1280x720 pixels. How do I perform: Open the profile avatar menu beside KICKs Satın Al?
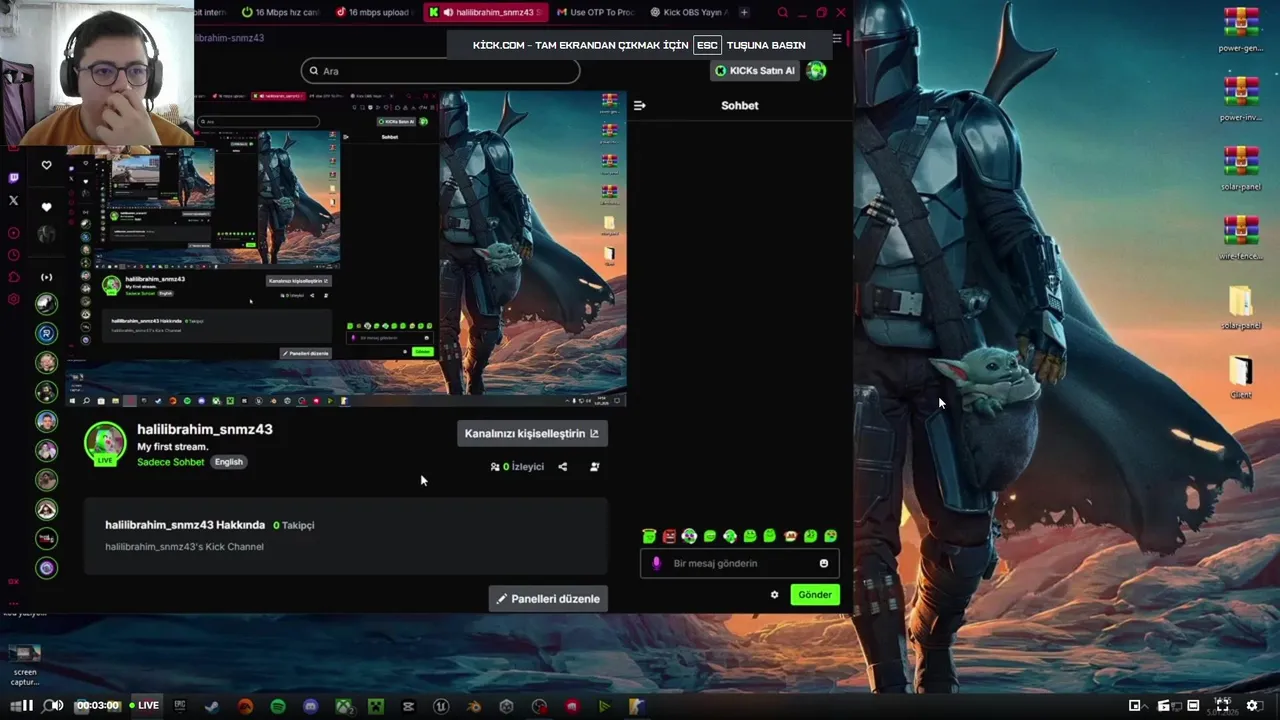817,71
